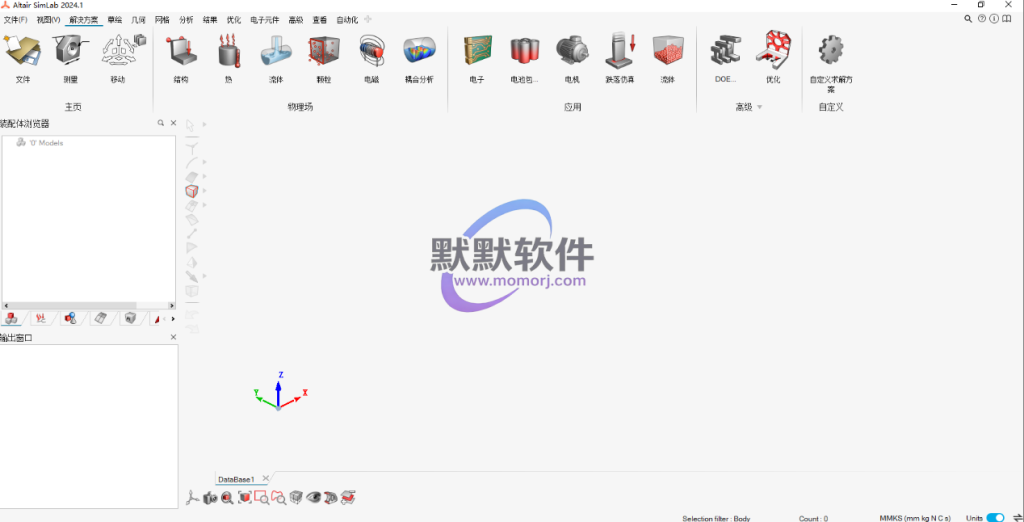Select the body selection cube filter
The image size is (1024, 522).
192,190
